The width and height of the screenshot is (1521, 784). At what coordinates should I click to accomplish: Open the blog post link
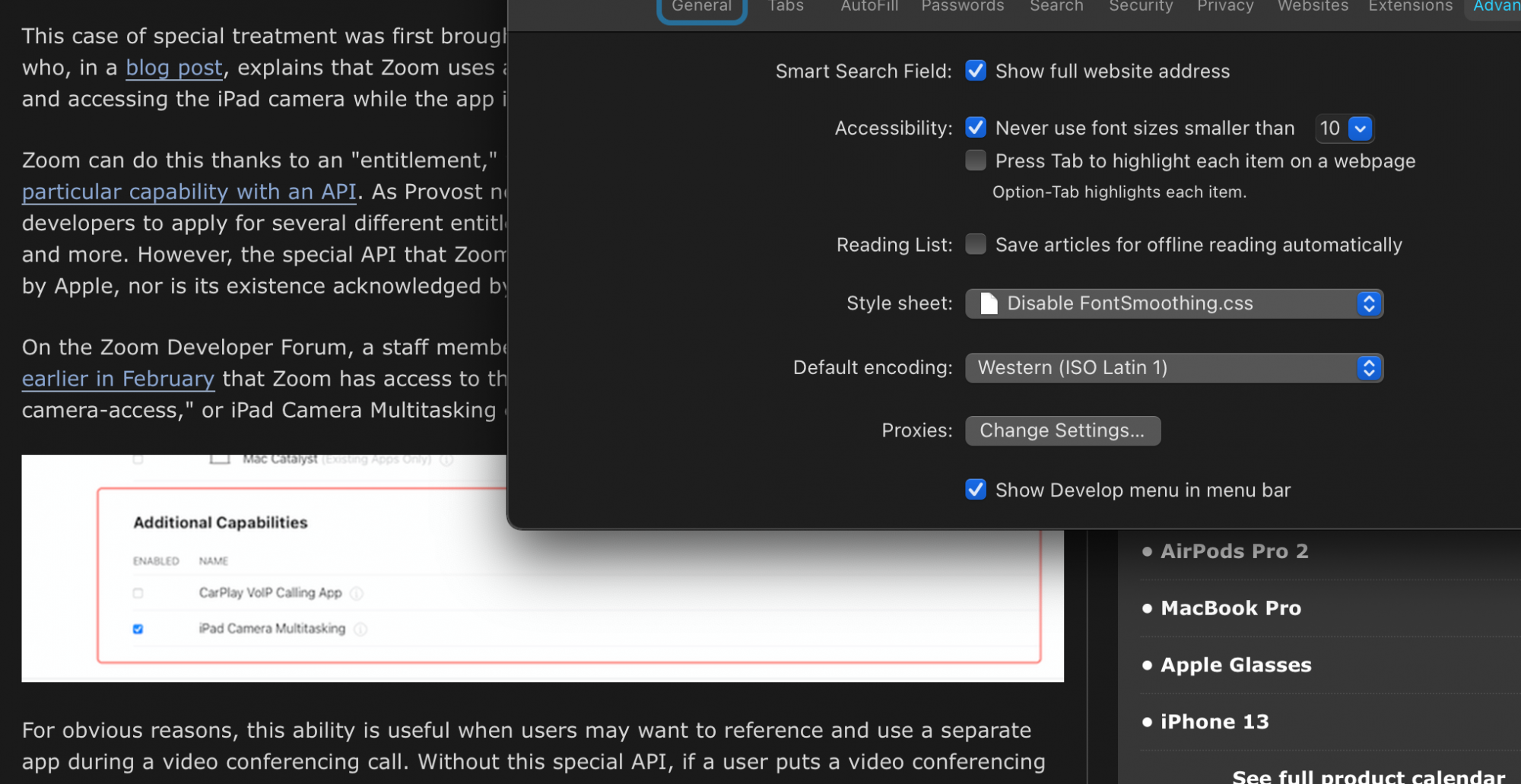coord(174,68)
